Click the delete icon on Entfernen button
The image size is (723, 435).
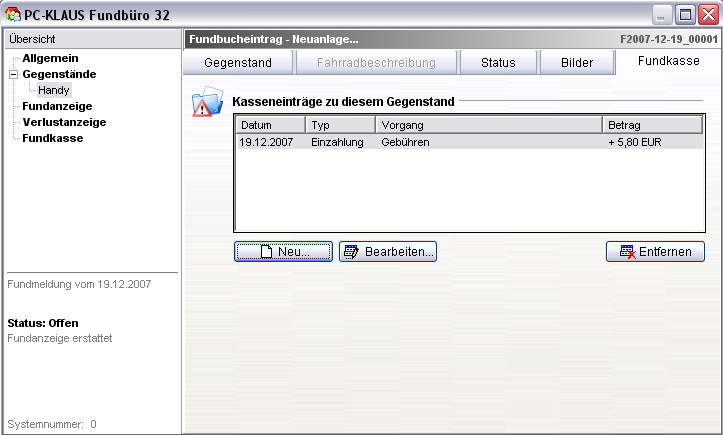(x=628, y=252)
